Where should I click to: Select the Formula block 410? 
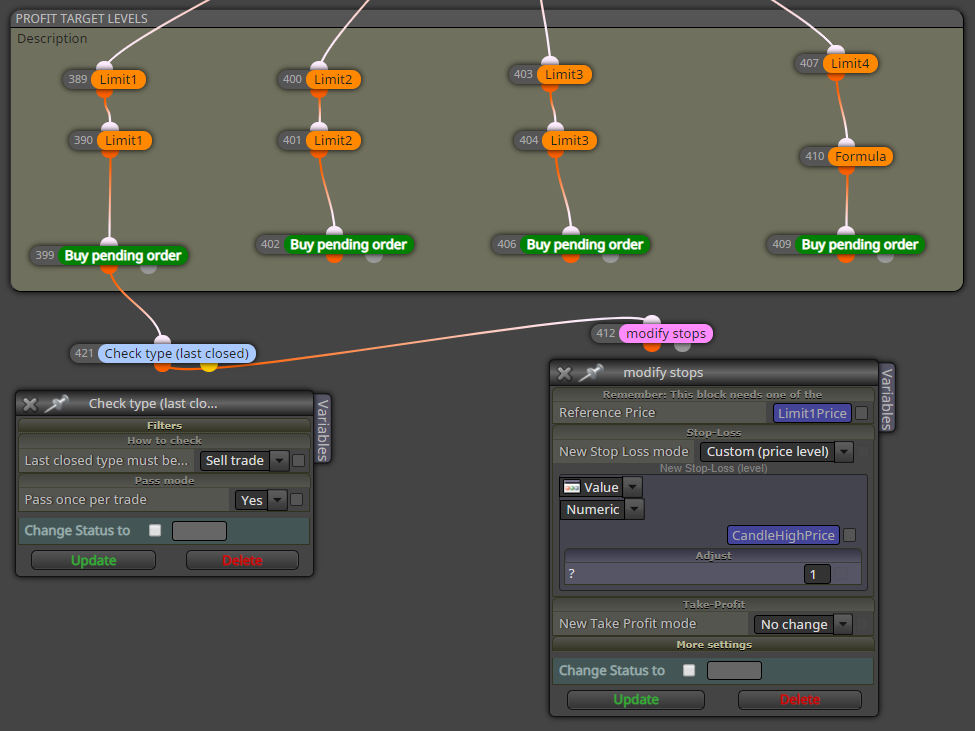(x=860, y=157)
